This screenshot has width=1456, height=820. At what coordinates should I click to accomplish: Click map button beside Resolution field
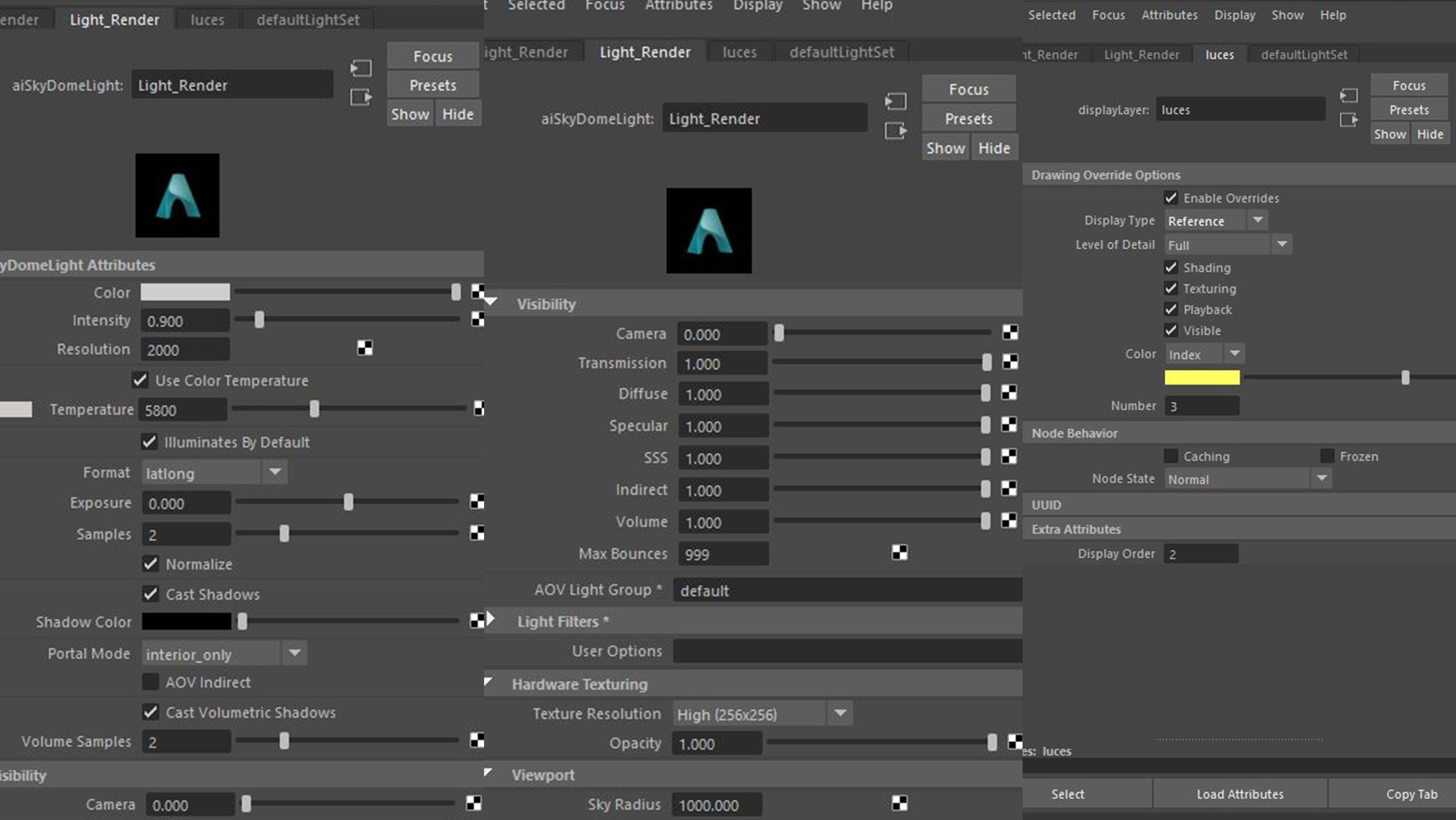[365, 348]
